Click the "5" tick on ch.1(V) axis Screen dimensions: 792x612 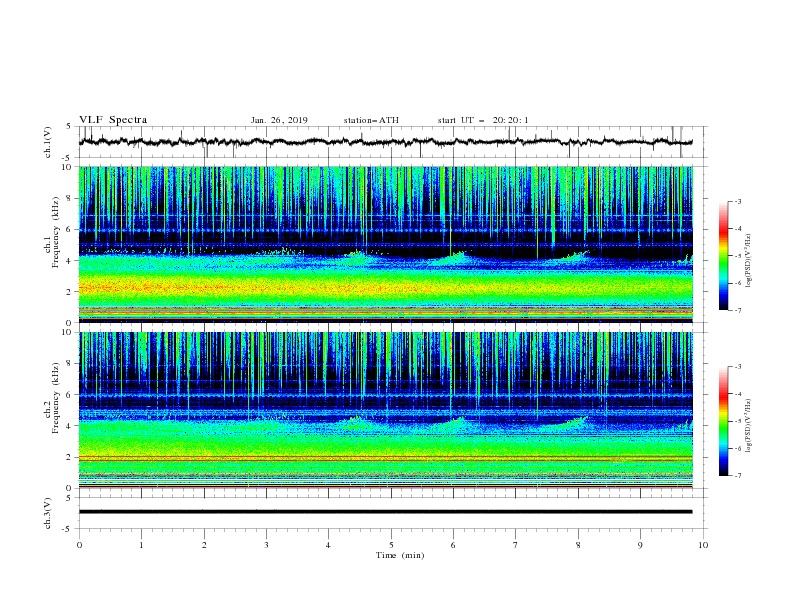pyautogui.click(x=69, y=126)
